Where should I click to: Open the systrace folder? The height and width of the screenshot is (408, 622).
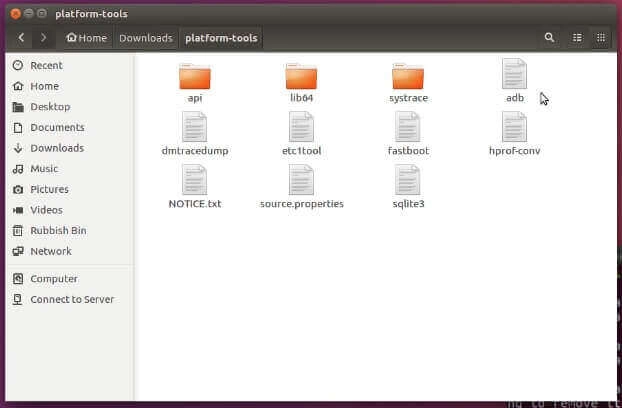click(407, 77)
